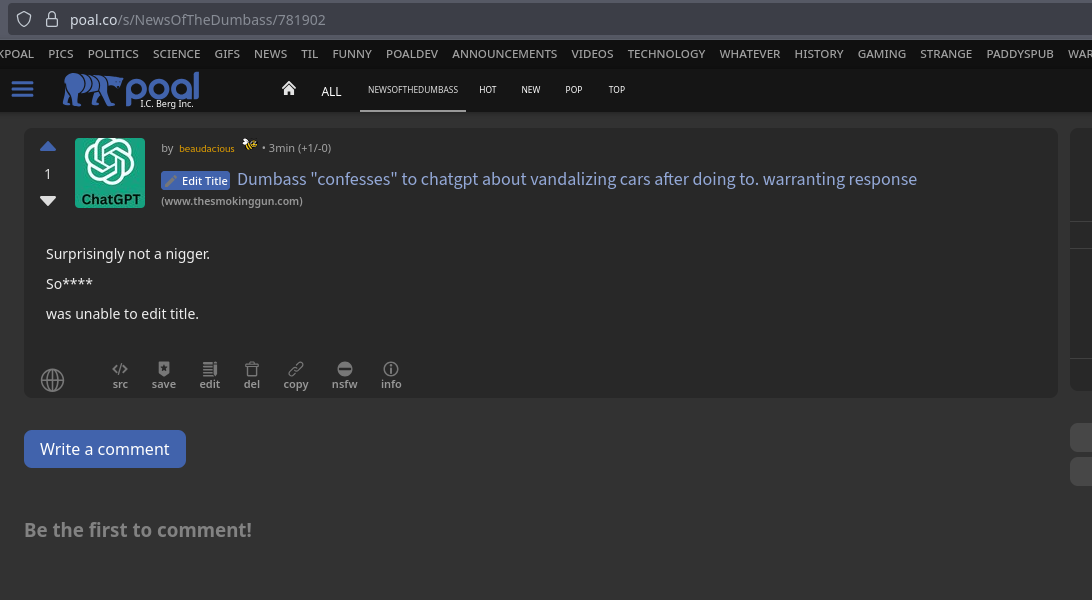Click the edit post icon

point(209,375)
